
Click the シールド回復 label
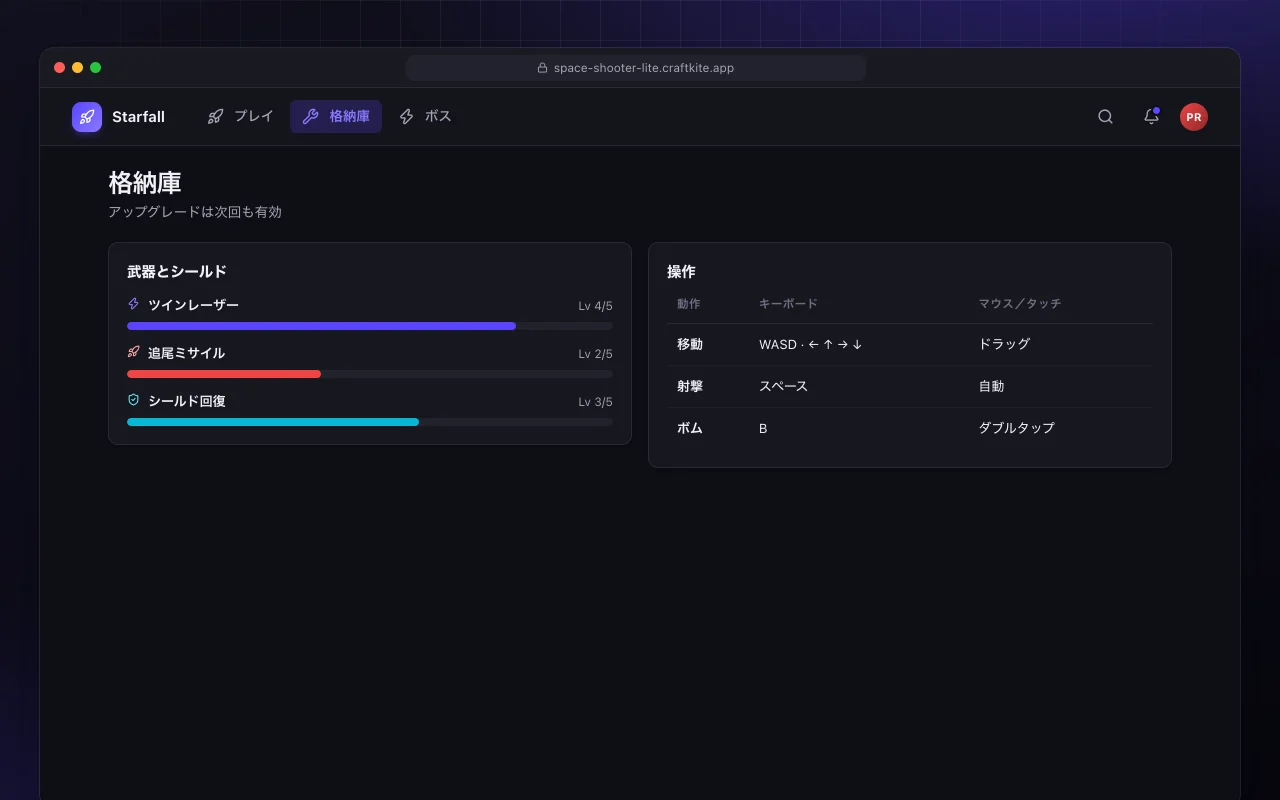point(186,401)
